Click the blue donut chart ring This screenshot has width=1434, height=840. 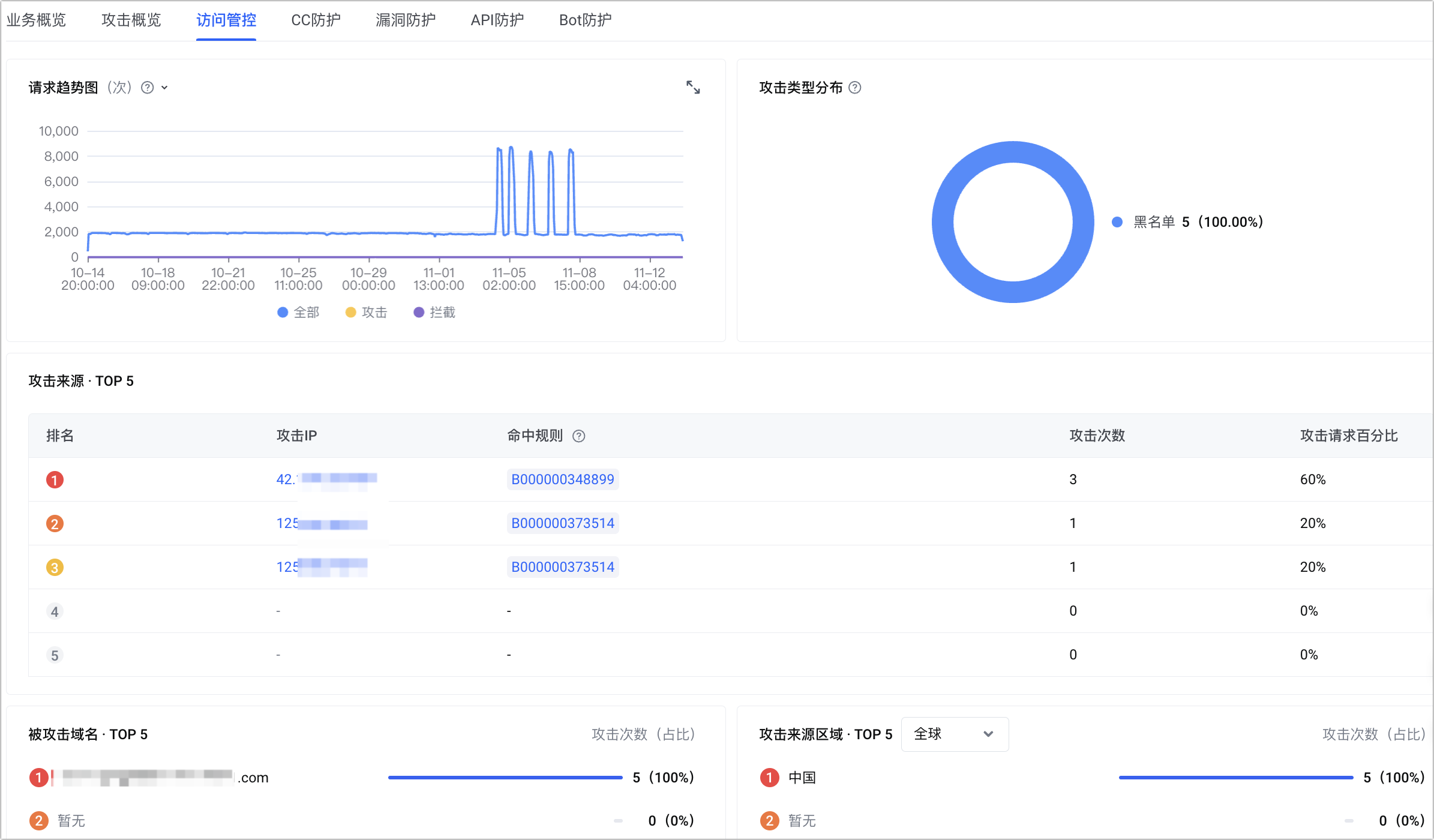[x=1013, y=152]
